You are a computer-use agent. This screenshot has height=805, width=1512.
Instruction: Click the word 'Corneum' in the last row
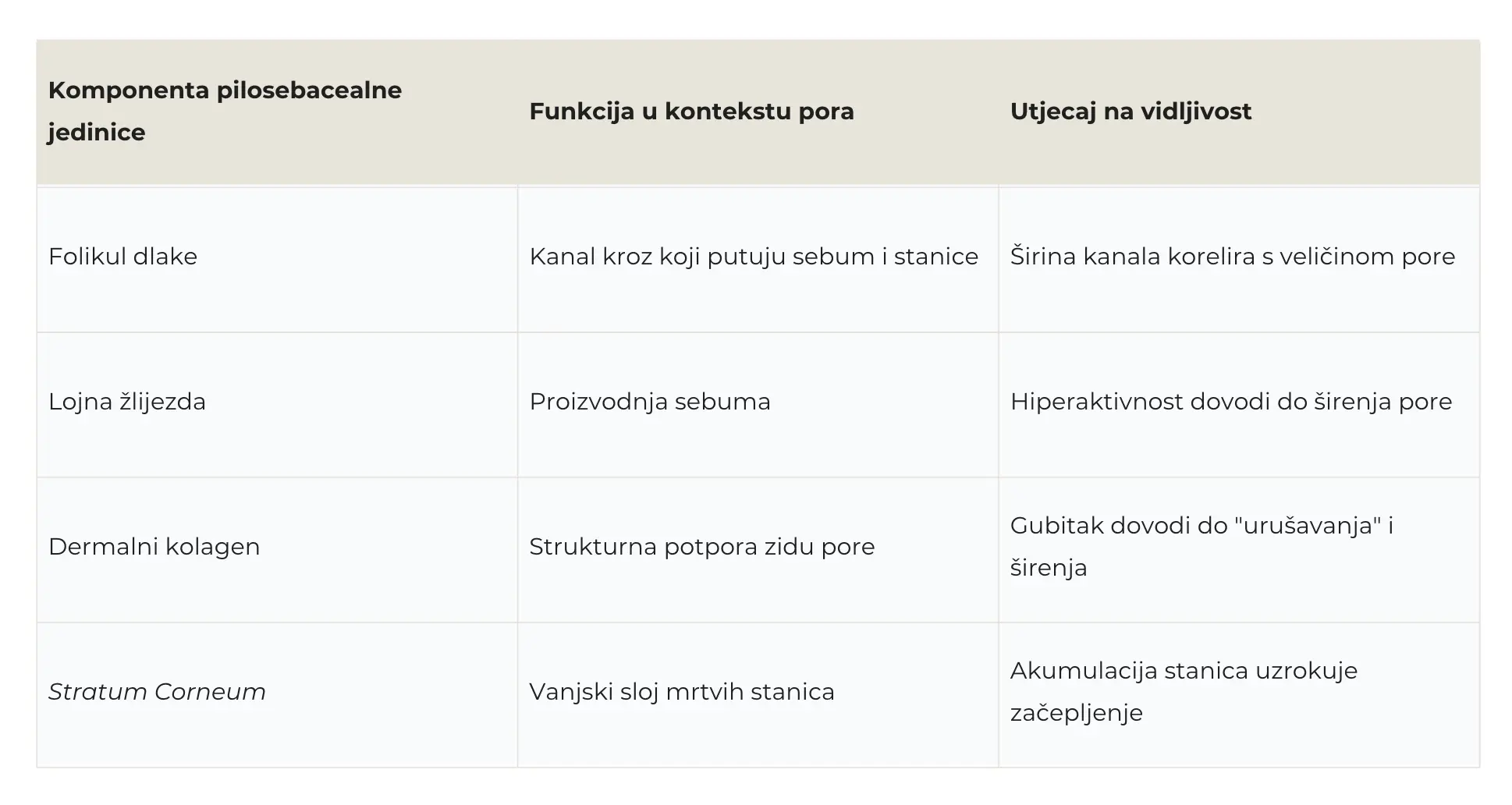[x=211, y=693]
